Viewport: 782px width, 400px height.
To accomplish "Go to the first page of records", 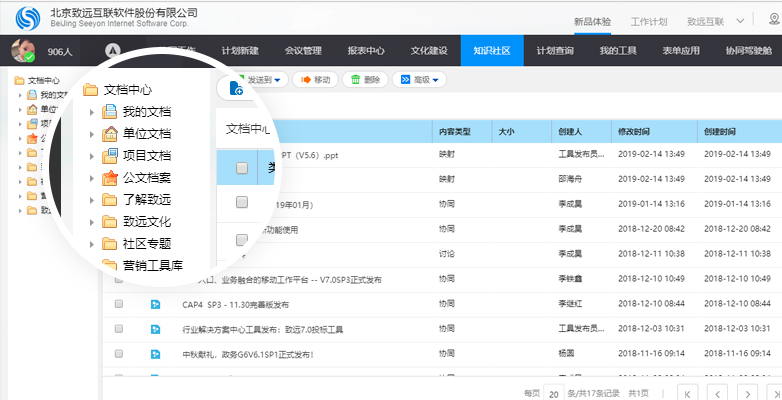I will point(687,391).
